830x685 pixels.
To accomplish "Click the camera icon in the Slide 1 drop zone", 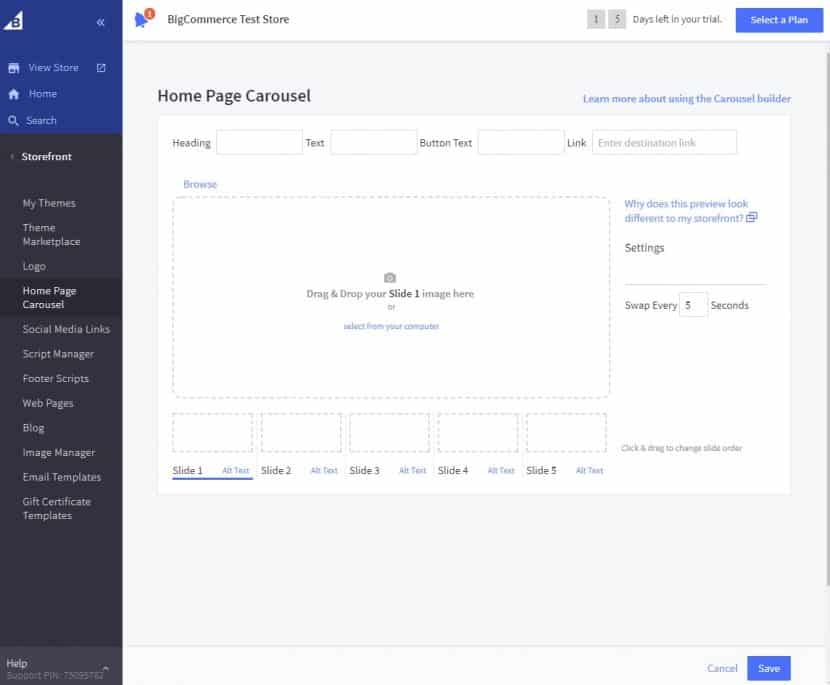I will coord(390,277).
